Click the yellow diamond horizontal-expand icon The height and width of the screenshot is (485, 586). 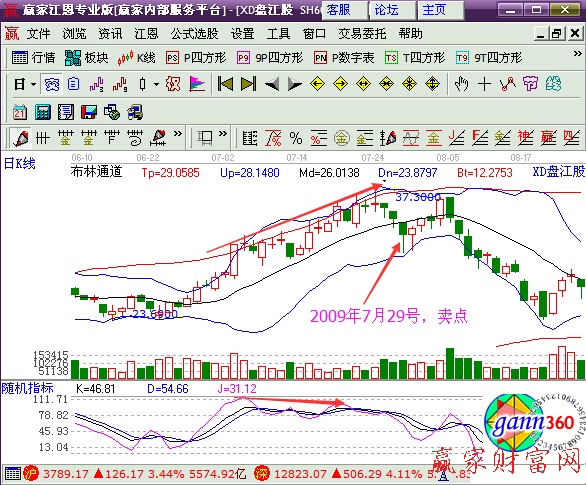(x=363, y=84)
